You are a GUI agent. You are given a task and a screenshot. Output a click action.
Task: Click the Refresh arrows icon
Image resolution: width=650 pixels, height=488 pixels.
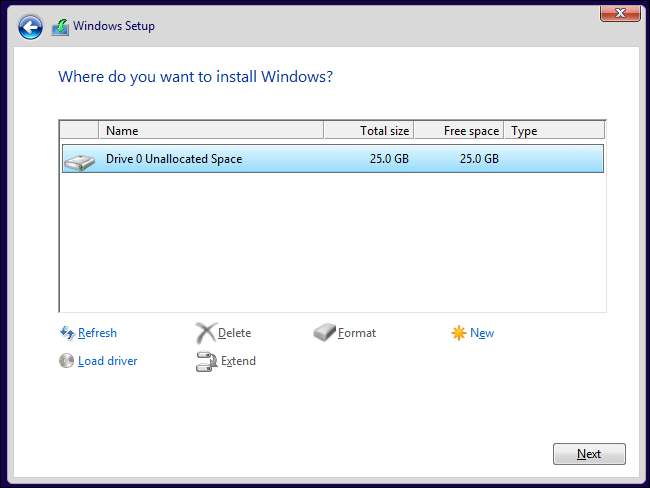(x=67, y=333)
